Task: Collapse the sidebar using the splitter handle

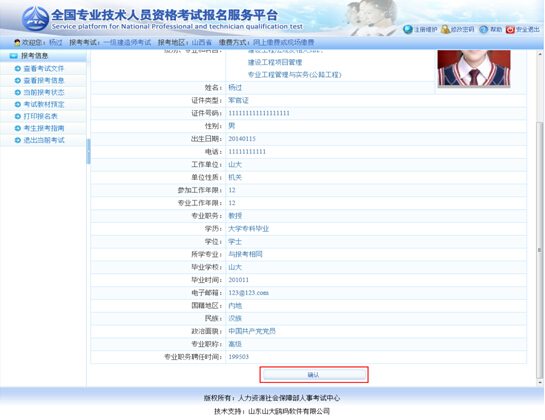Action: click(88, 151)
